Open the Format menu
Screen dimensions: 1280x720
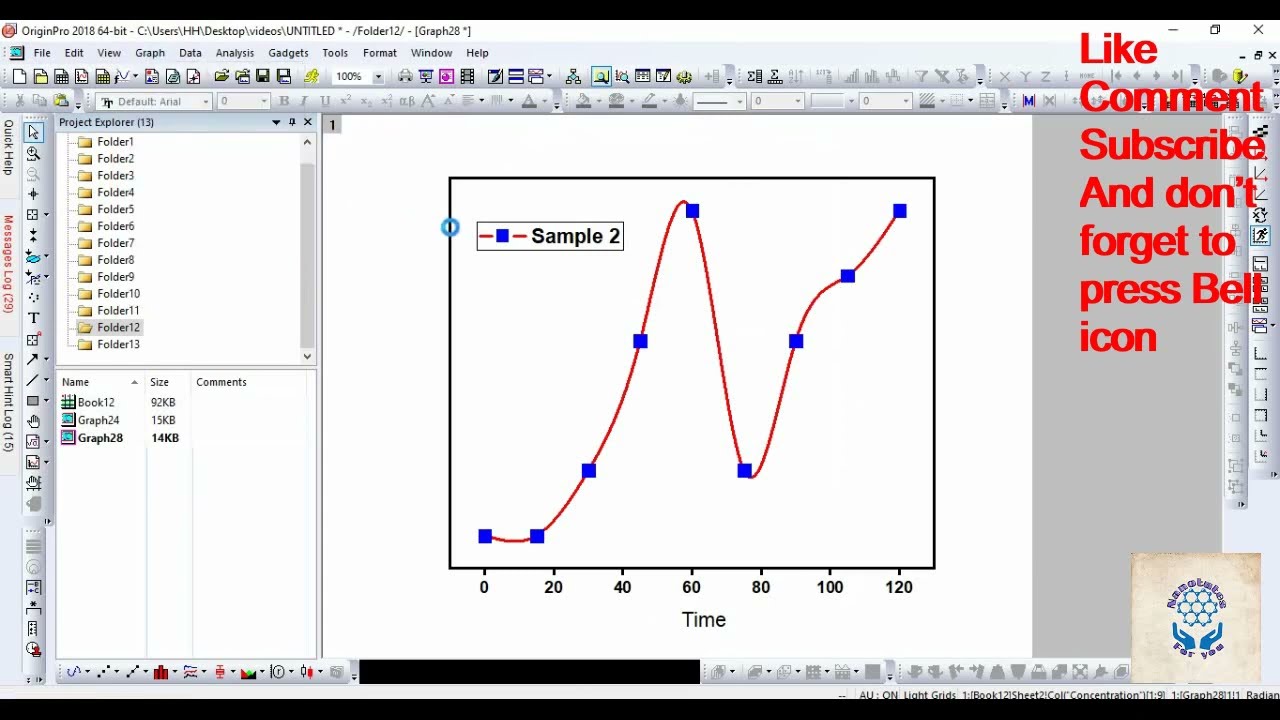point(380,53)
